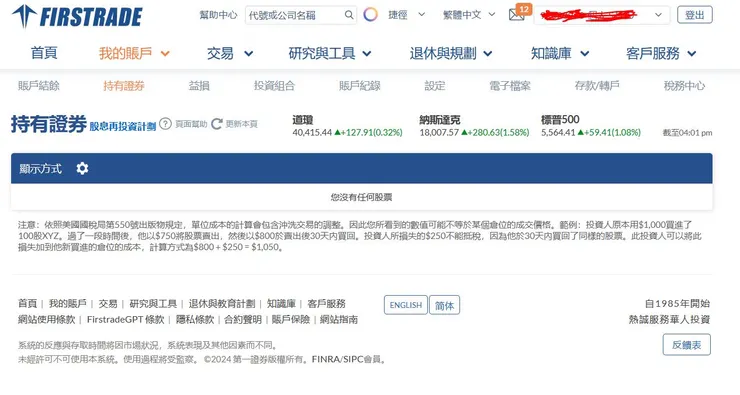Open the 賬戶紀錄 tab
The width and height of the screenshot is (740, 395).
pos(360,86)
